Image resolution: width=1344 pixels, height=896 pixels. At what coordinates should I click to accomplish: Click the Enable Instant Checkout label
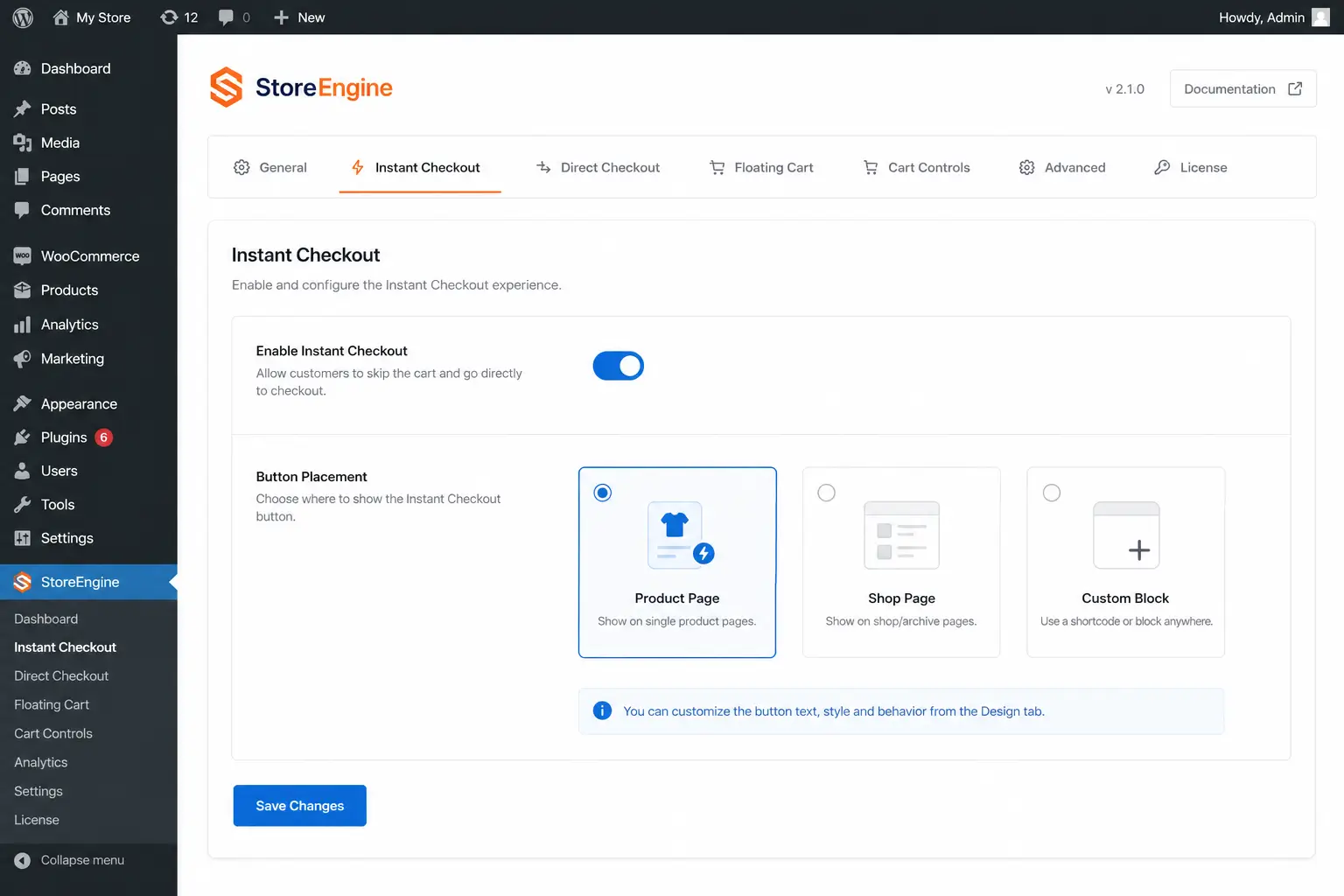(x=332, y=351)
